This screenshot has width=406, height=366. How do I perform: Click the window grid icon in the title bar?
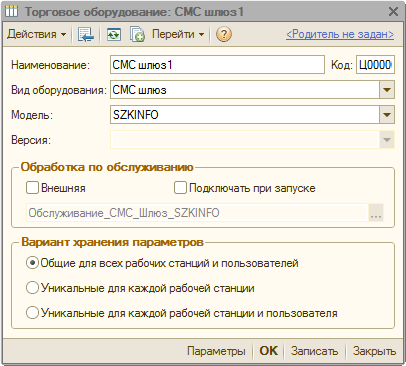tap(11, 12)
